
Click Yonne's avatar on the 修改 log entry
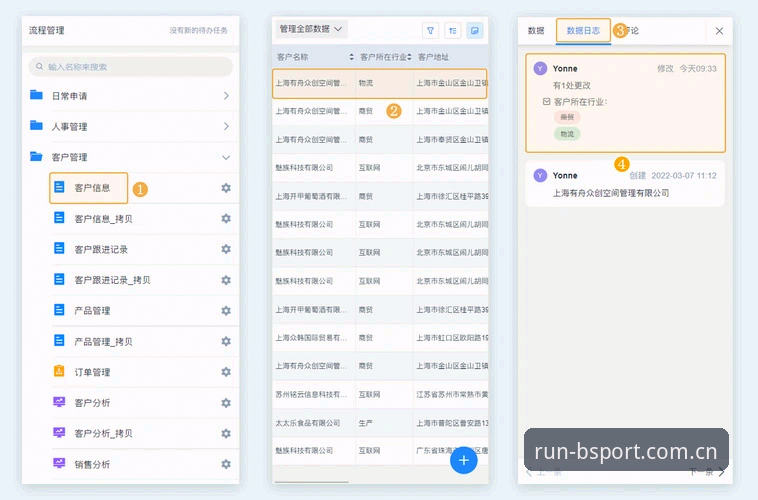tap(540, 68)
